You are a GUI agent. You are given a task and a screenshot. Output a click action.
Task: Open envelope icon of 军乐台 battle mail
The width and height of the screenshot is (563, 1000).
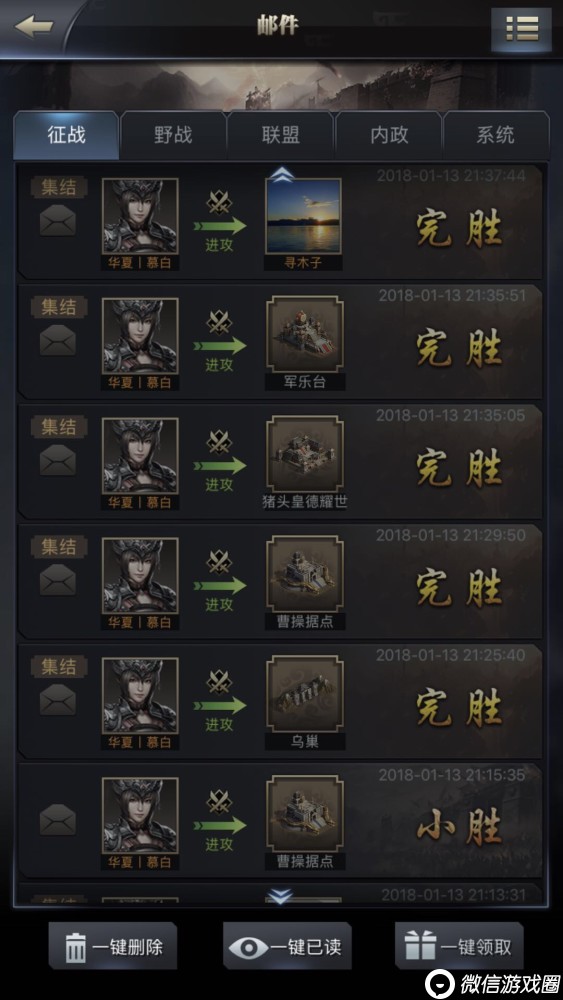coord(58,341)
